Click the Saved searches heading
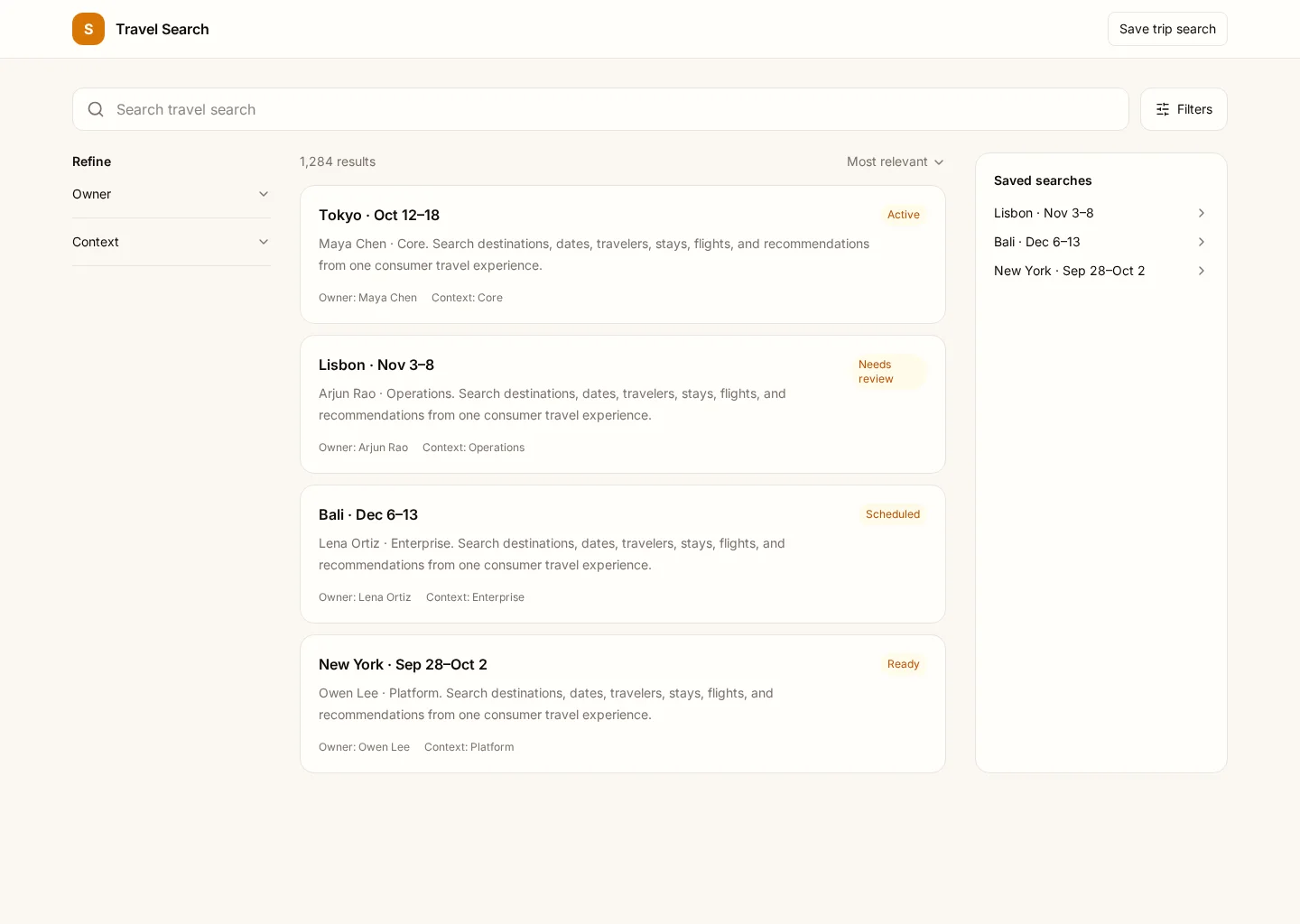Screen dimensions: 1300x924 click(x=1043, y=180)
